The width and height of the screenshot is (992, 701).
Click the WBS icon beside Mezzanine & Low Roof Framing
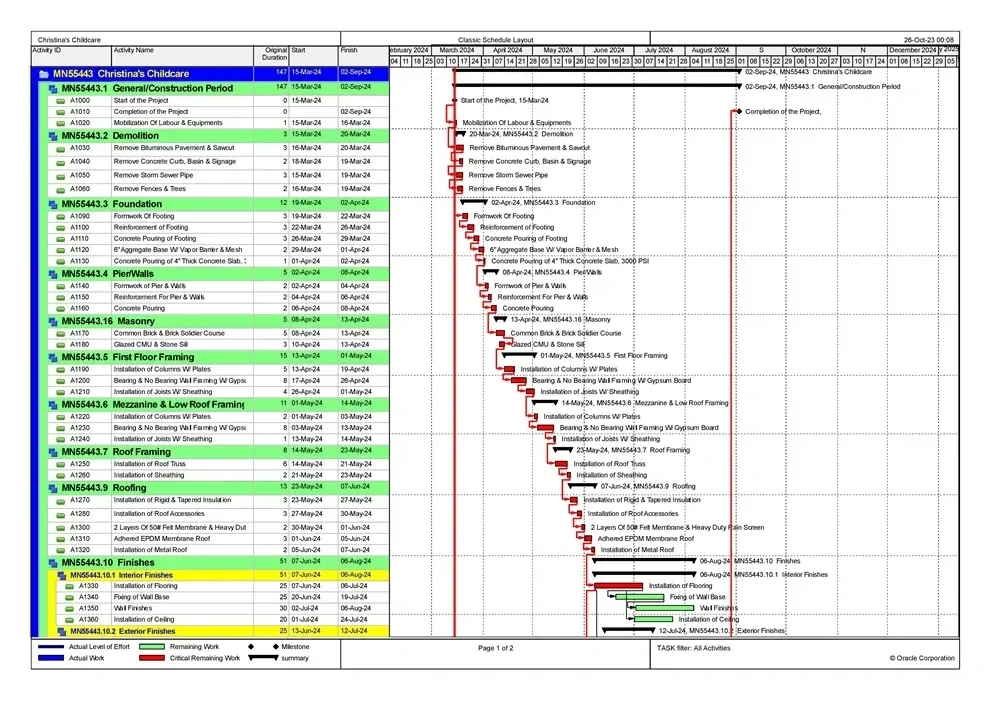[53, 405]
